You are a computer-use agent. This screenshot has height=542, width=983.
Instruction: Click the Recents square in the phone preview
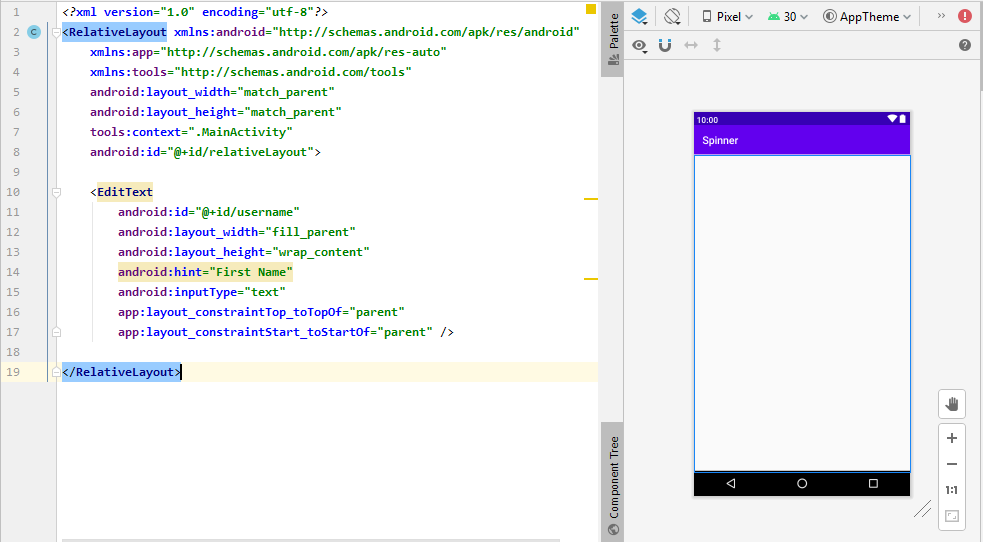tap(873, 484)
